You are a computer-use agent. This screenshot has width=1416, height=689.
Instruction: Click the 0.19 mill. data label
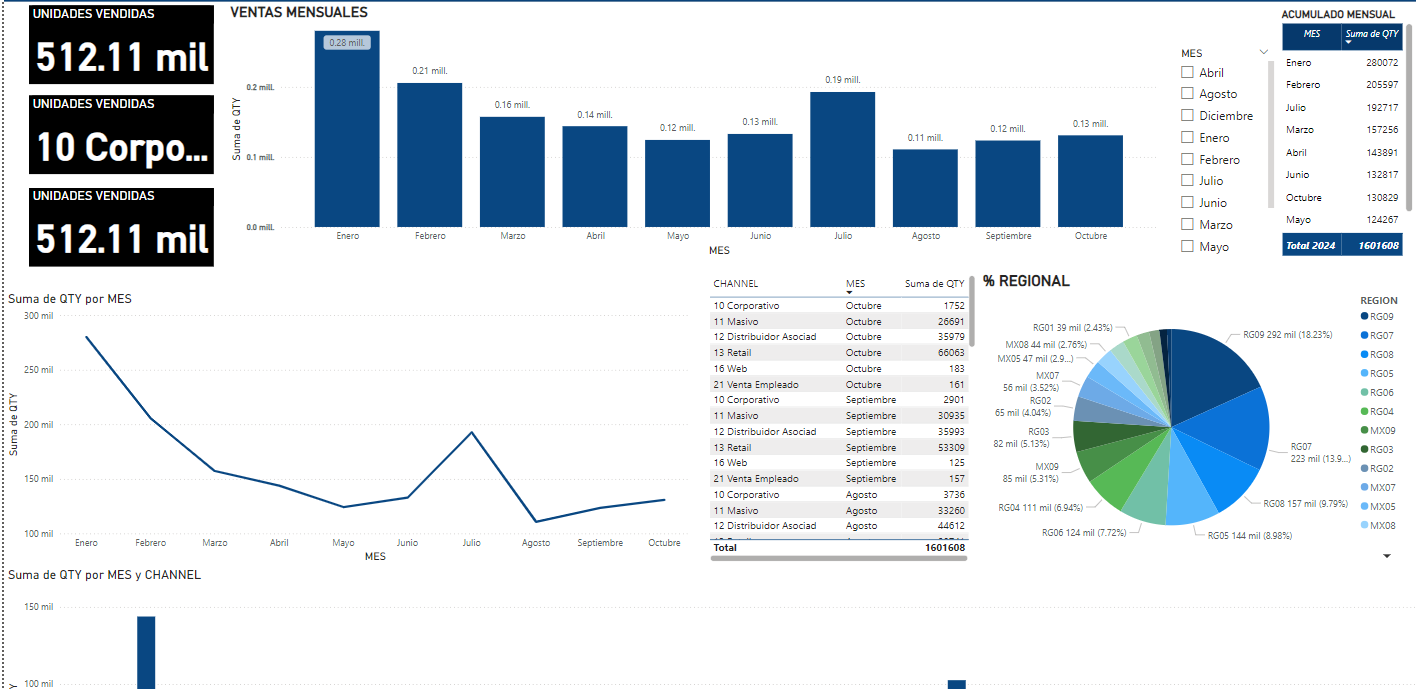tap(843, 79)
